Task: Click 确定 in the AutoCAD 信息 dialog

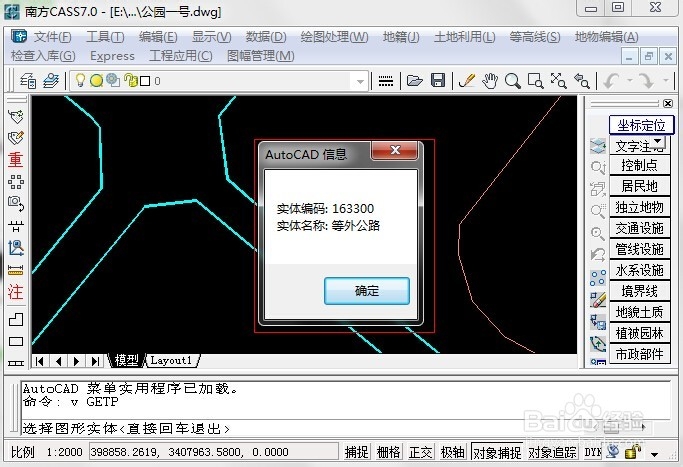Action: point(367,291)
